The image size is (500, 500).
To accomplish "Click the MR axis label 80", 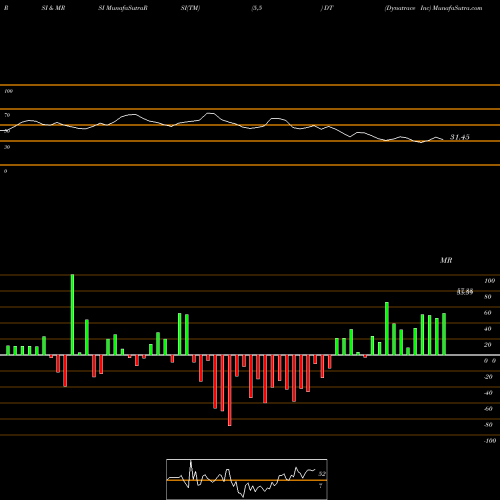I will [488, 297].
